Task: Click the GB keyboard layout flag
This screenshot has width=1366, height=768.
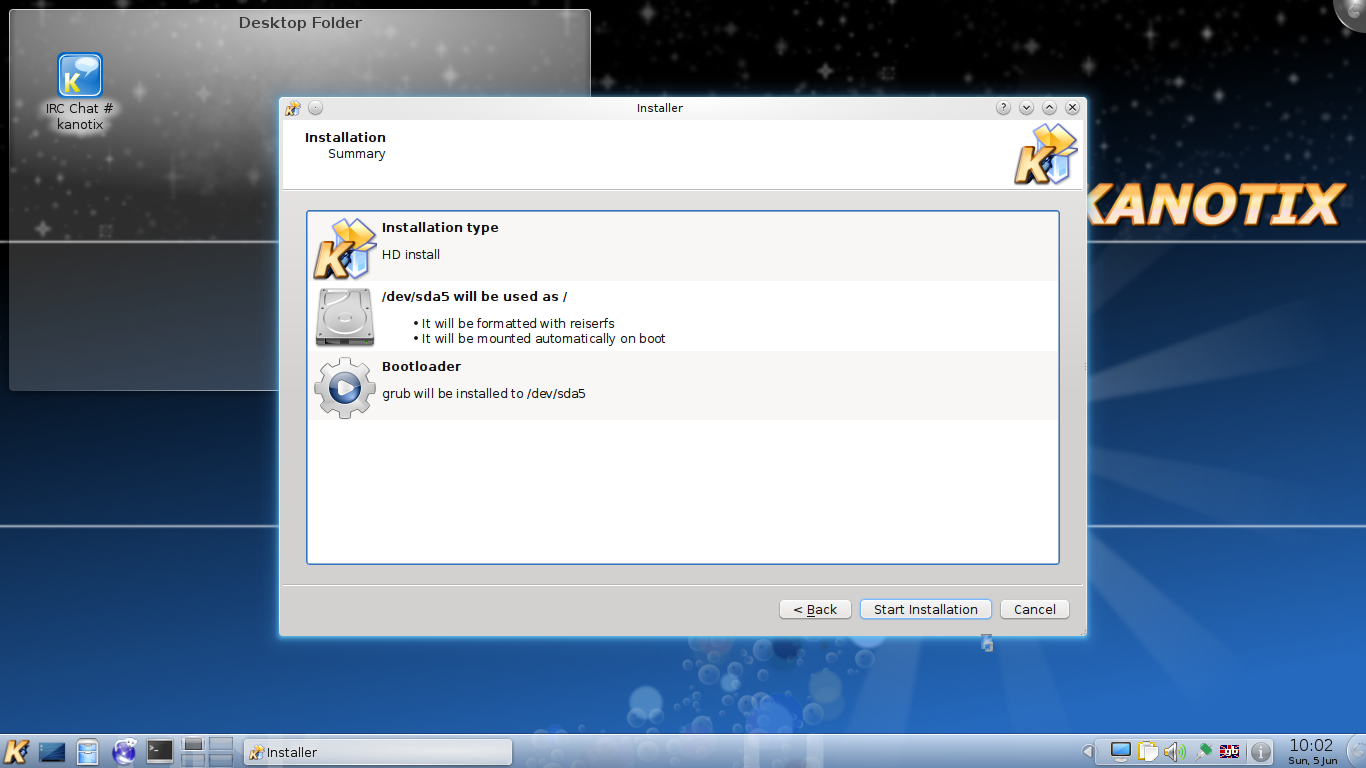Action: click(1229, 751)
